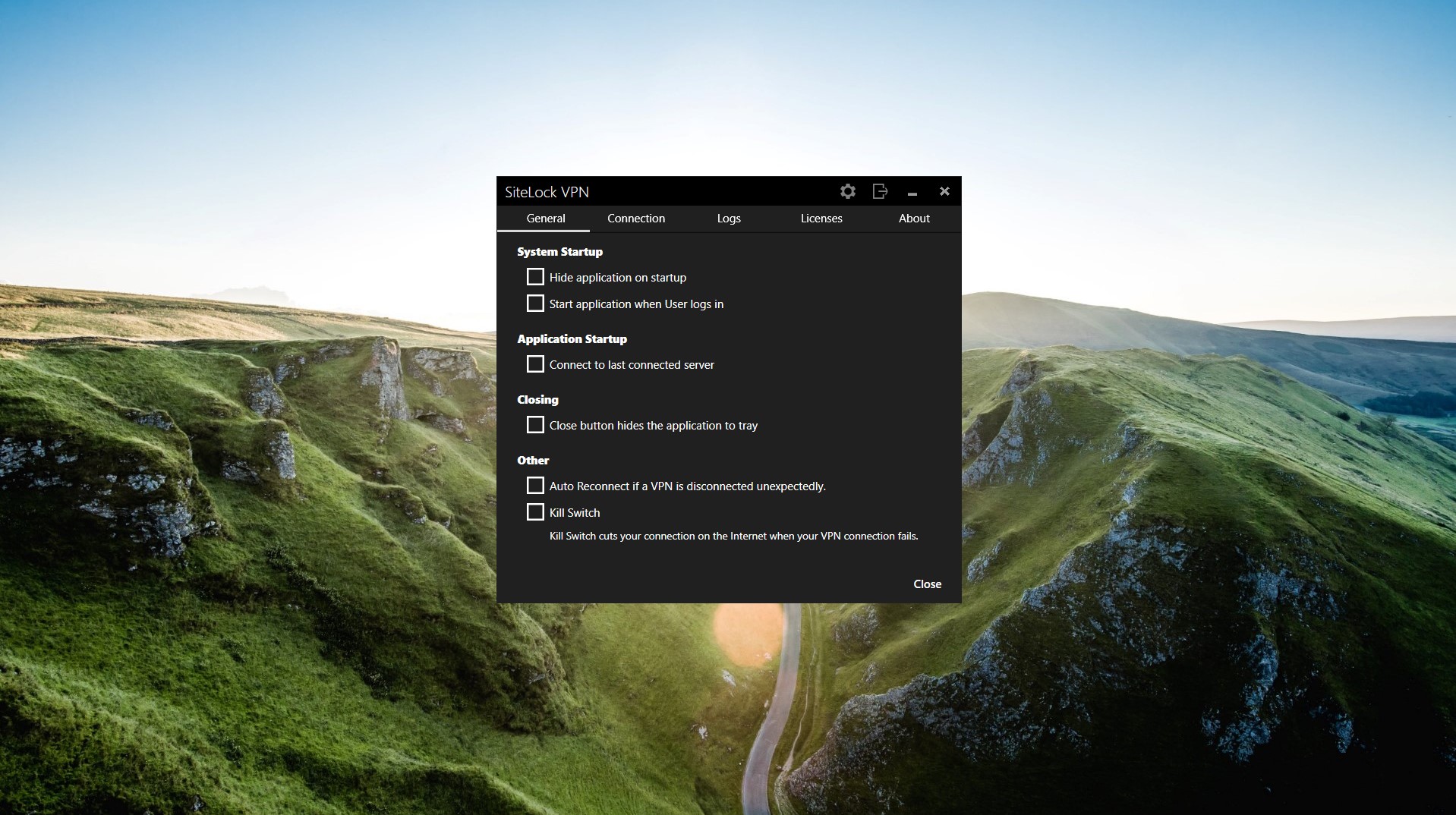1456x815 pixels.
Task: Click the Close button at bottom
Action: point(927,584)
